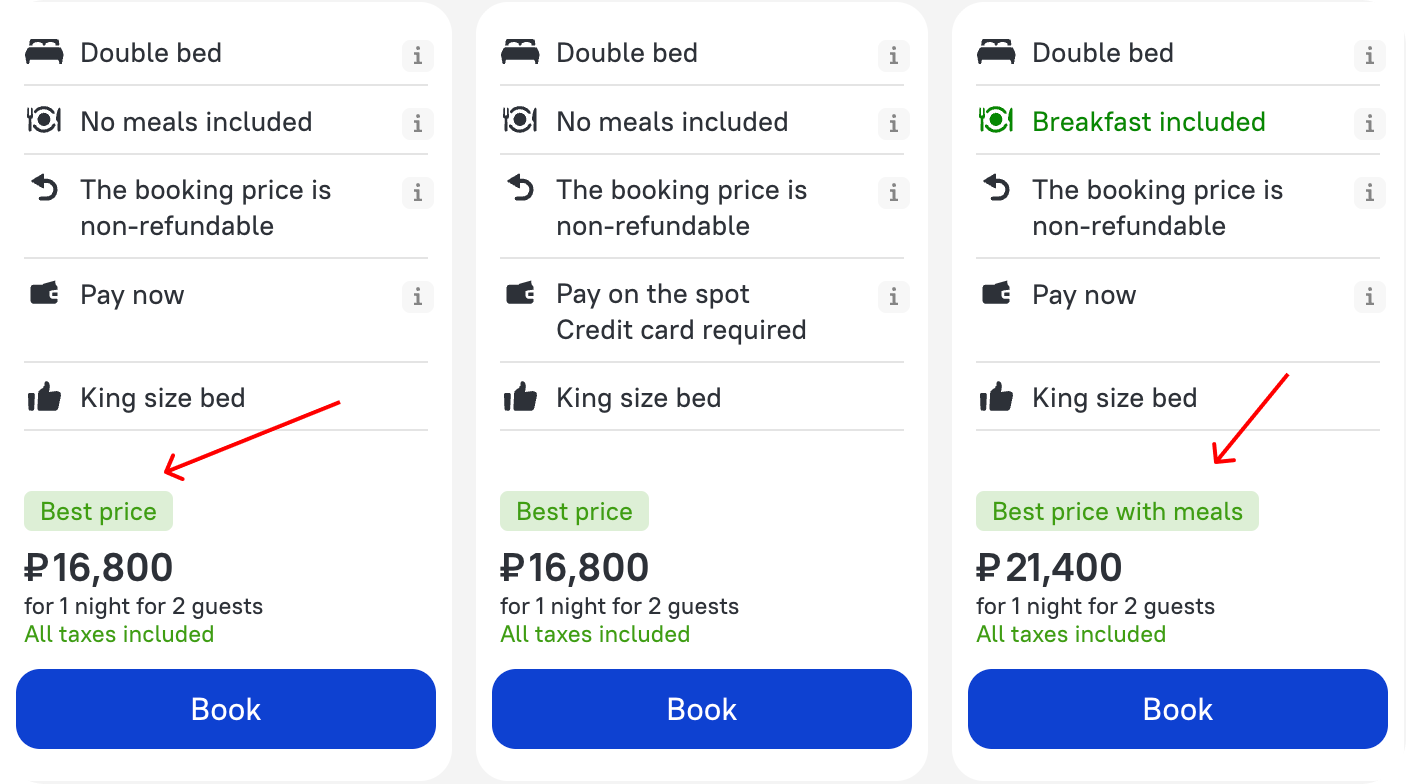The image size is (1406, 784).
Task: Click the ₽21,400 price text
Action: tap(1049, 568)
